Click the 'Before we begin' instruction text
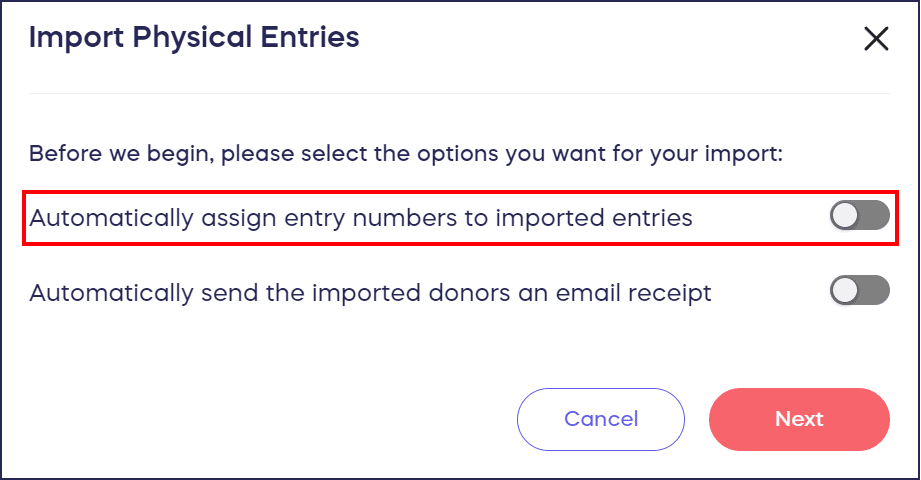Image resolution: width=921 pixels, height=480 pixels. [405, 155]
